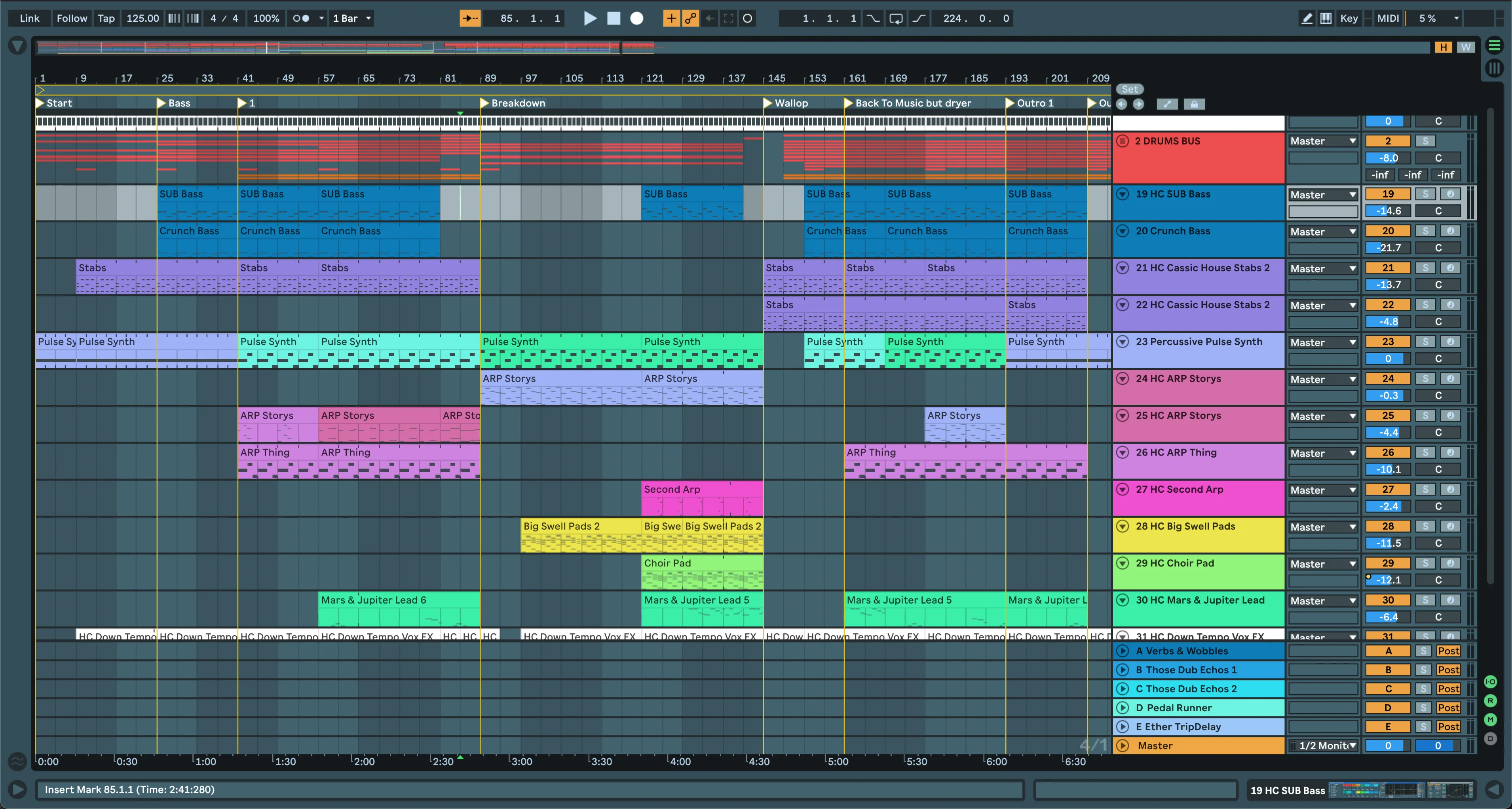Click the bottom-left Info View toggle
The image size is (1512, 809).
[17, 790]
